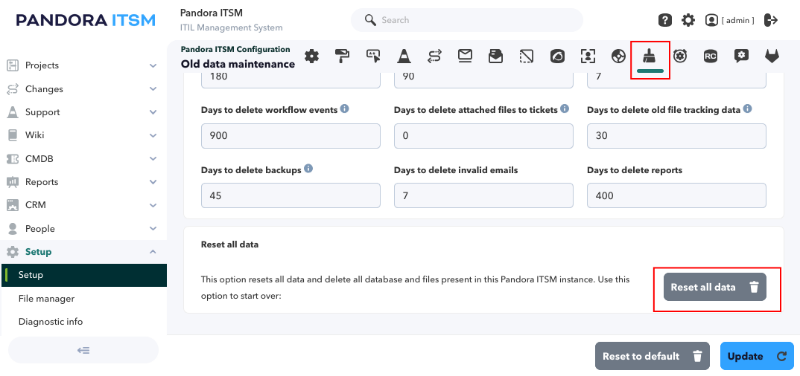Show info for old file tracking data
The width and height of the screenshot is (800, 376).
point(747,109)
